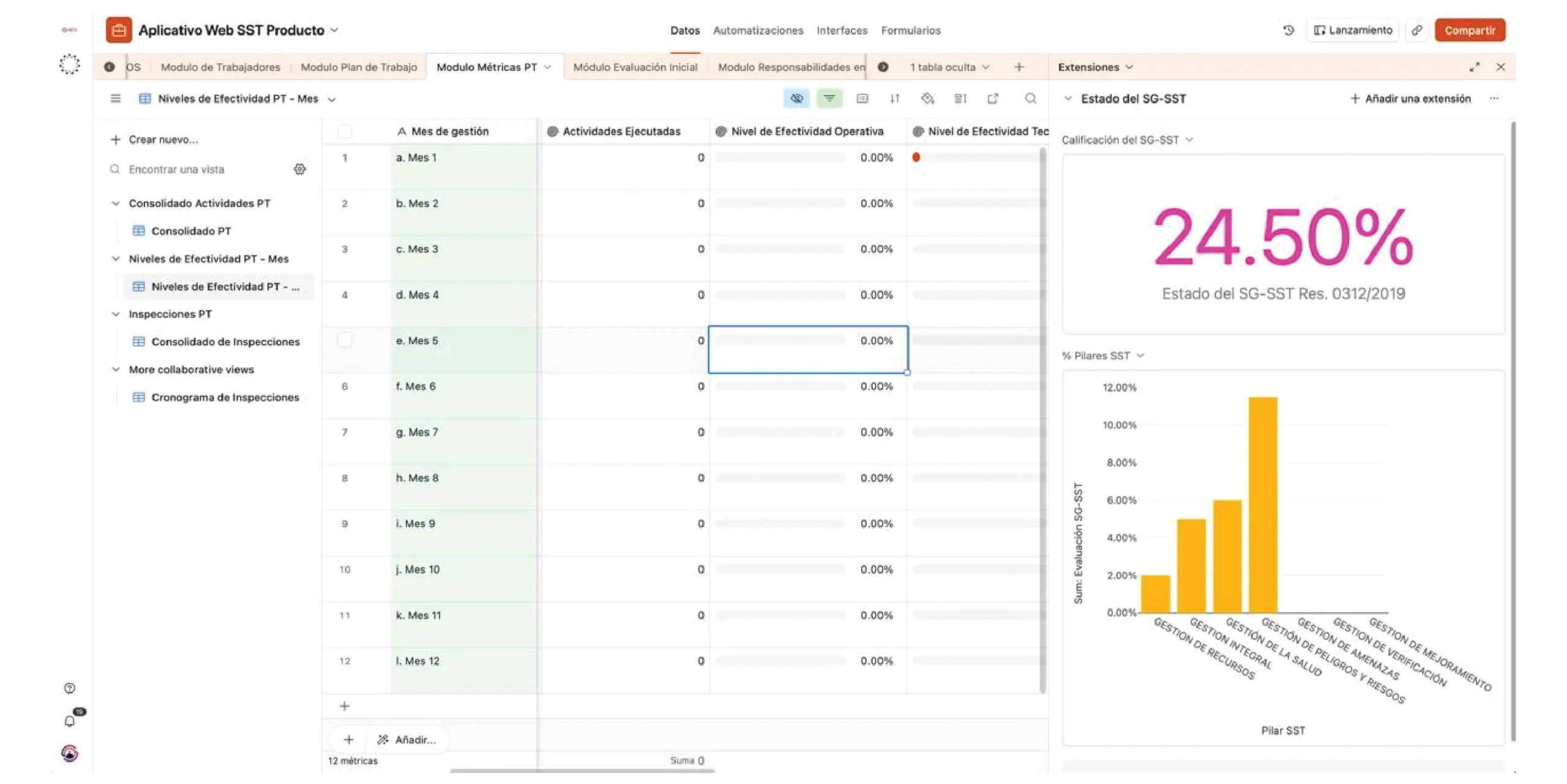Check the select-all rows header checkbox
Screen dimensions: 1567x784
(x=345, y=132)
